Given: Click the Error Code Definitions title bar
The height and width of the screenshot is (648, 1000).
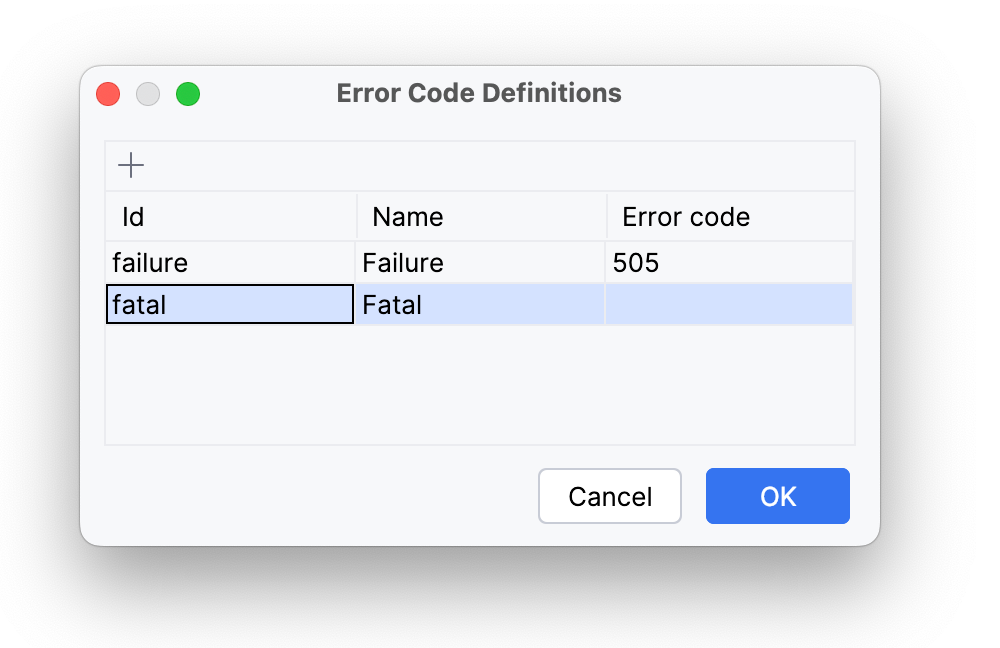Looking at the screenshot, I should 480,93.
